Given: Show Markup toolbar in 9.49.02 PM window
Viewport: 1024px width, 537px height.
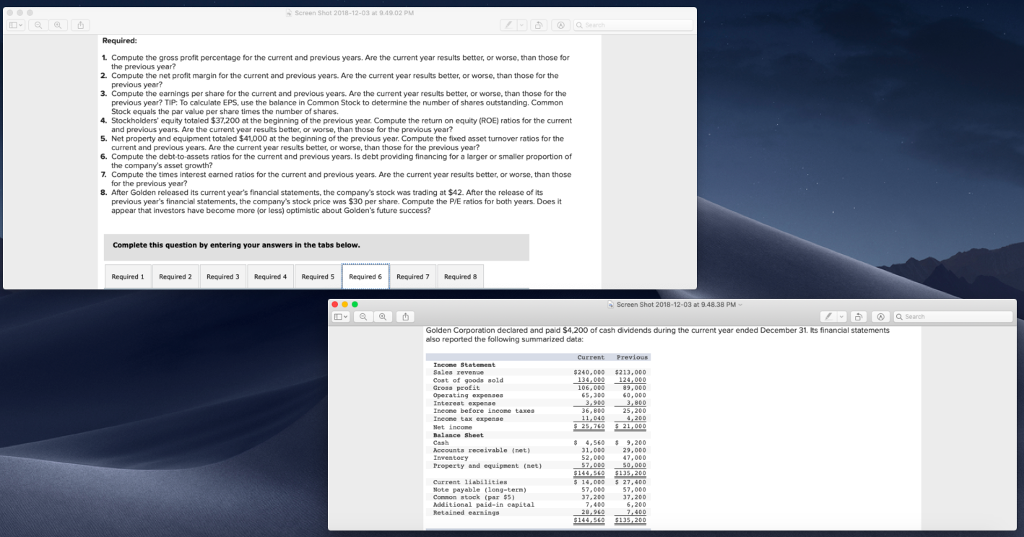Looking at the screenshot, I should pyautogui.click(x=560, y=25).
